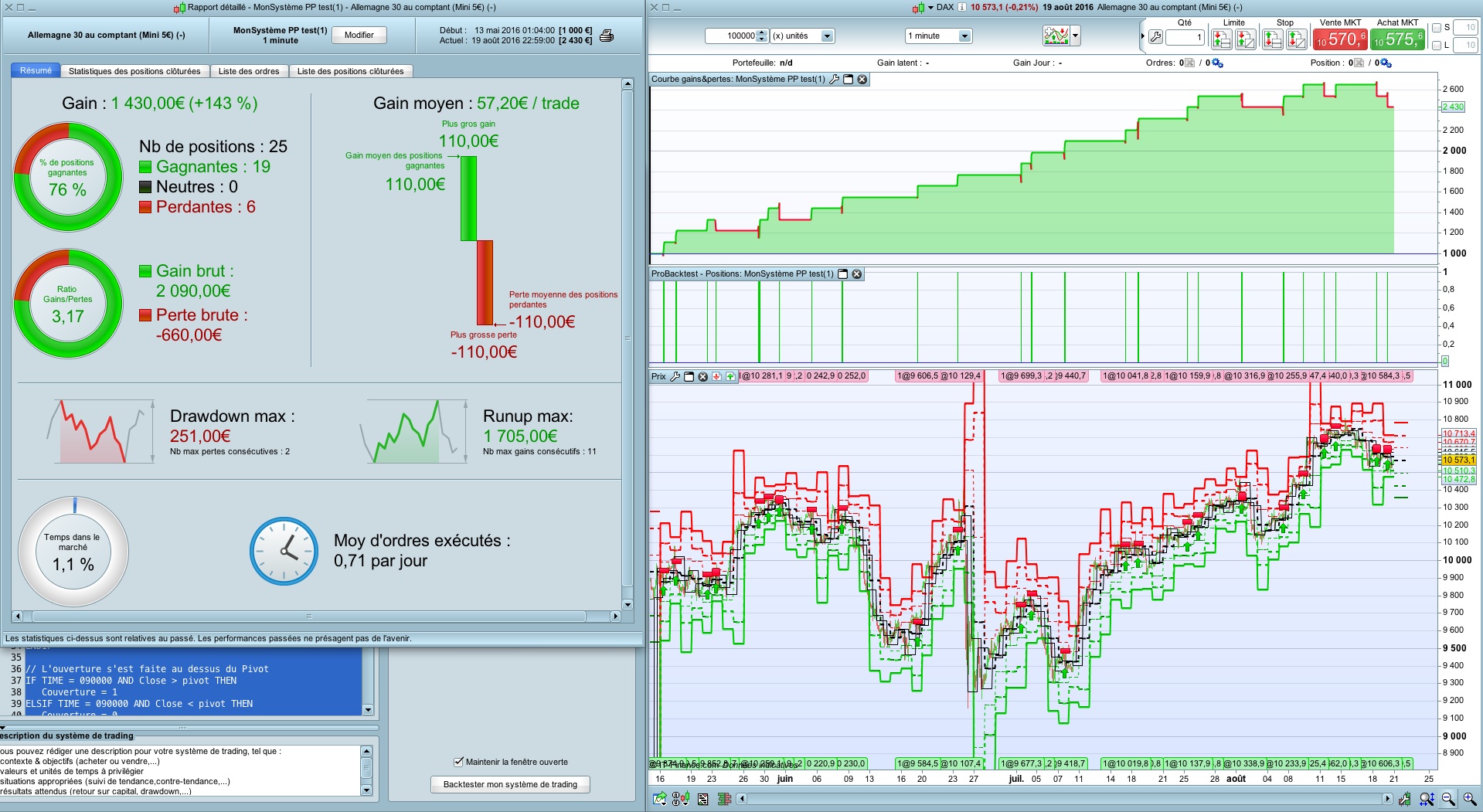Uncheck Maintenir la fenêtre ouverte
1483x812 pixels.
click(x=458, y=761)
